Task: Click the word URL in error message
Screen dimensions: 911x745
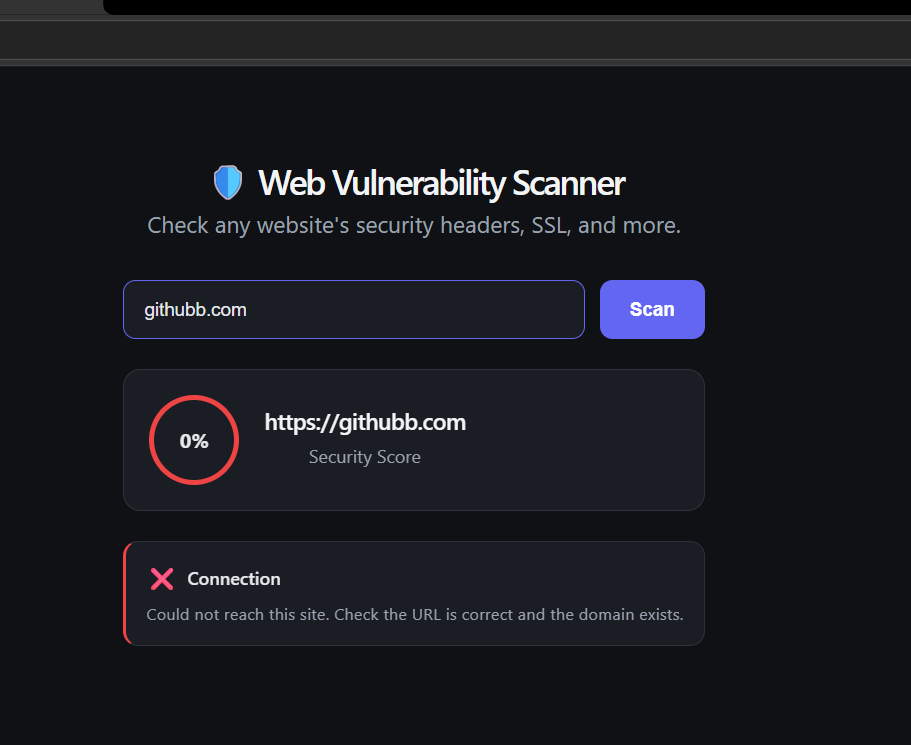Action: [426, 614]
